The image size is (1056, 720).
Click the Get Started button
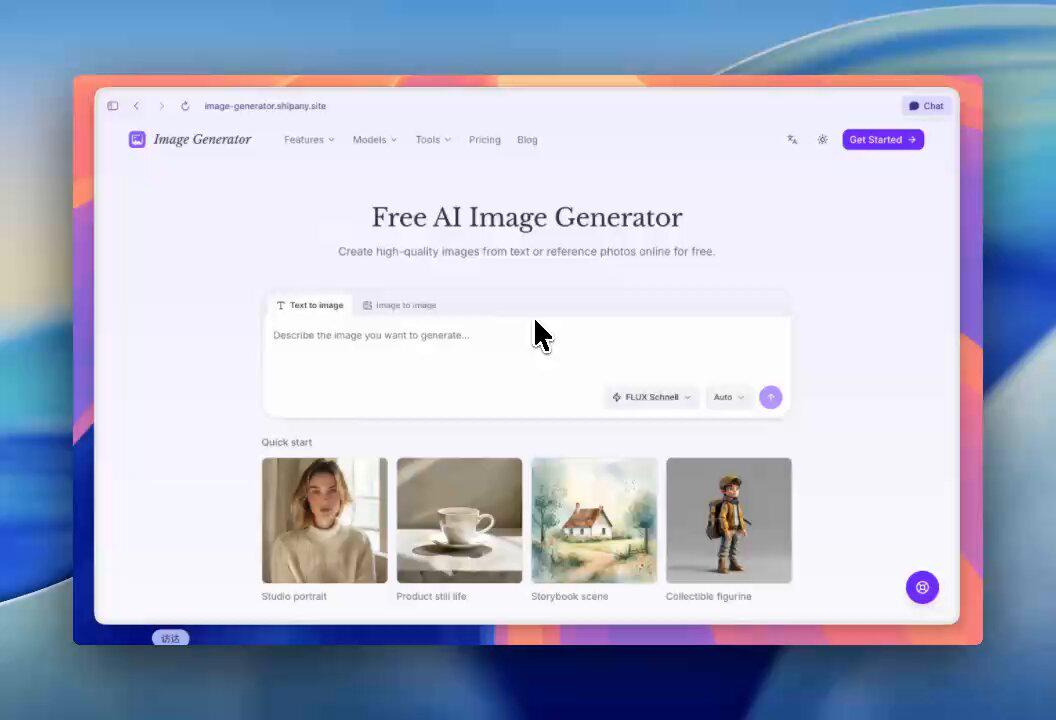(883, 139)
